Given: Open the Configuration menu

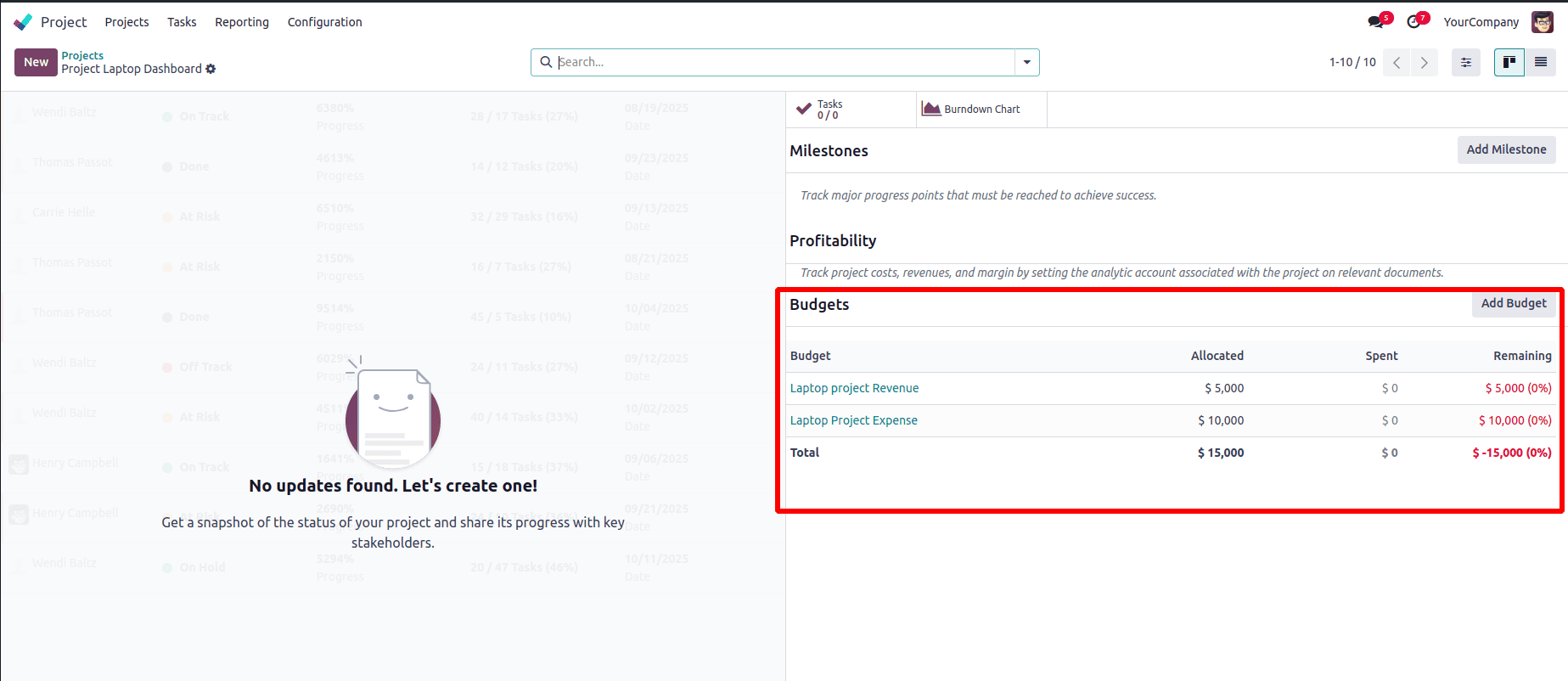Looking at the screenshot, I should tap(324, 22).
